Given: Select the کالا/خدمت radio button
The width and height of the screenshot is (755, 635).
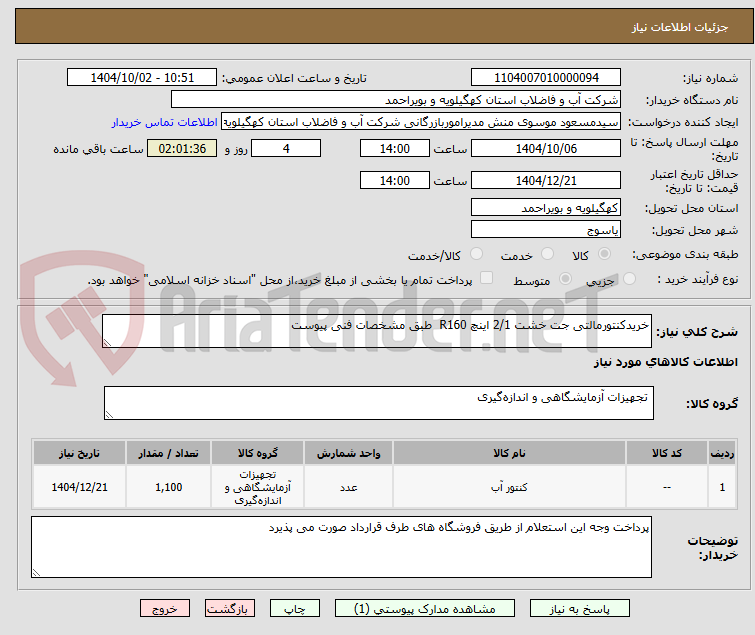Looking at the screenshot, I should point(476,254).
